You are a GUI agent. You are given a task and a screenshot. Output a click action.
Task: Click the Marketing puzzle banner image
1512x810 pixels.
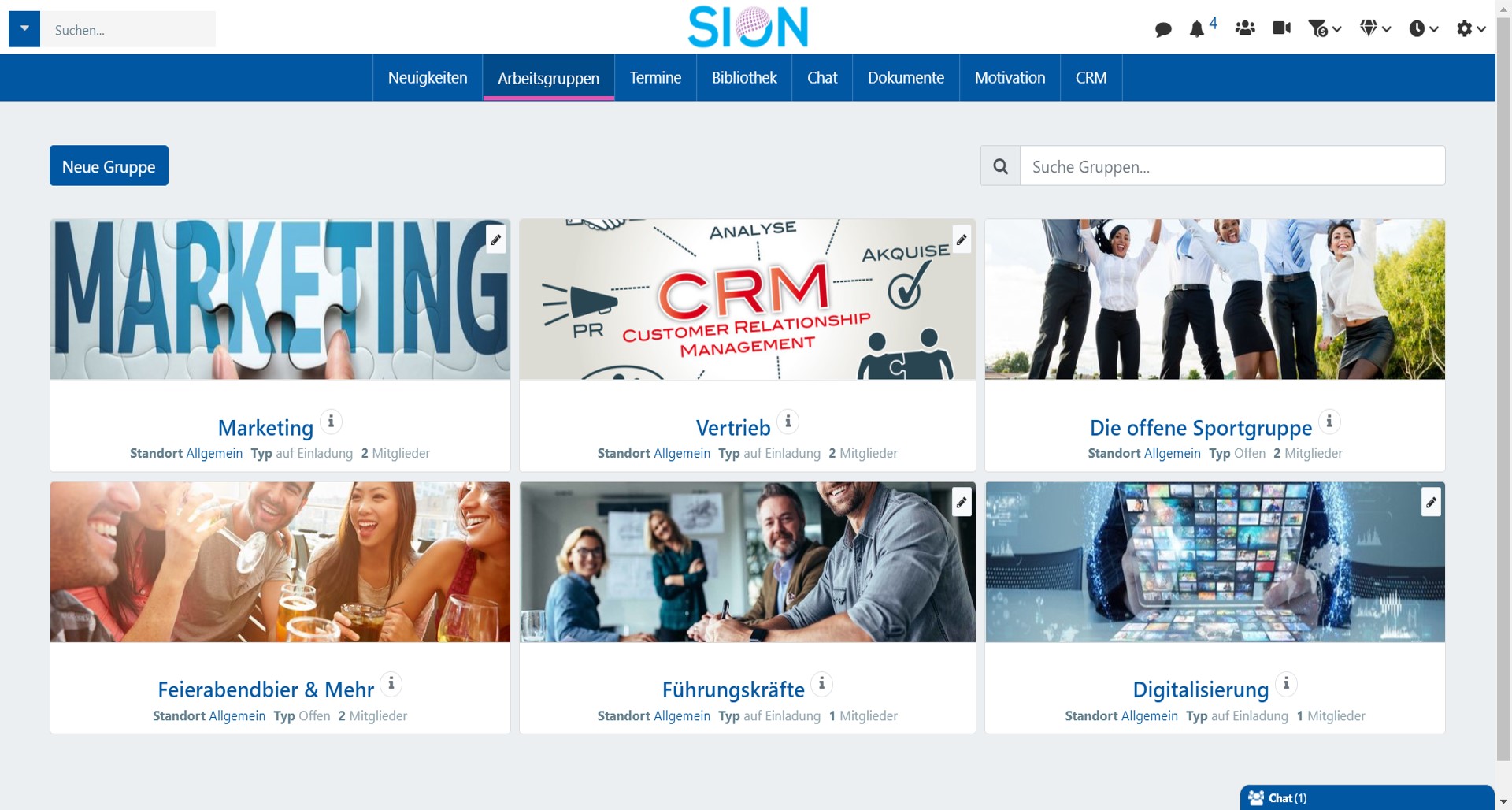pyautogui.click(x=280, y=299)
